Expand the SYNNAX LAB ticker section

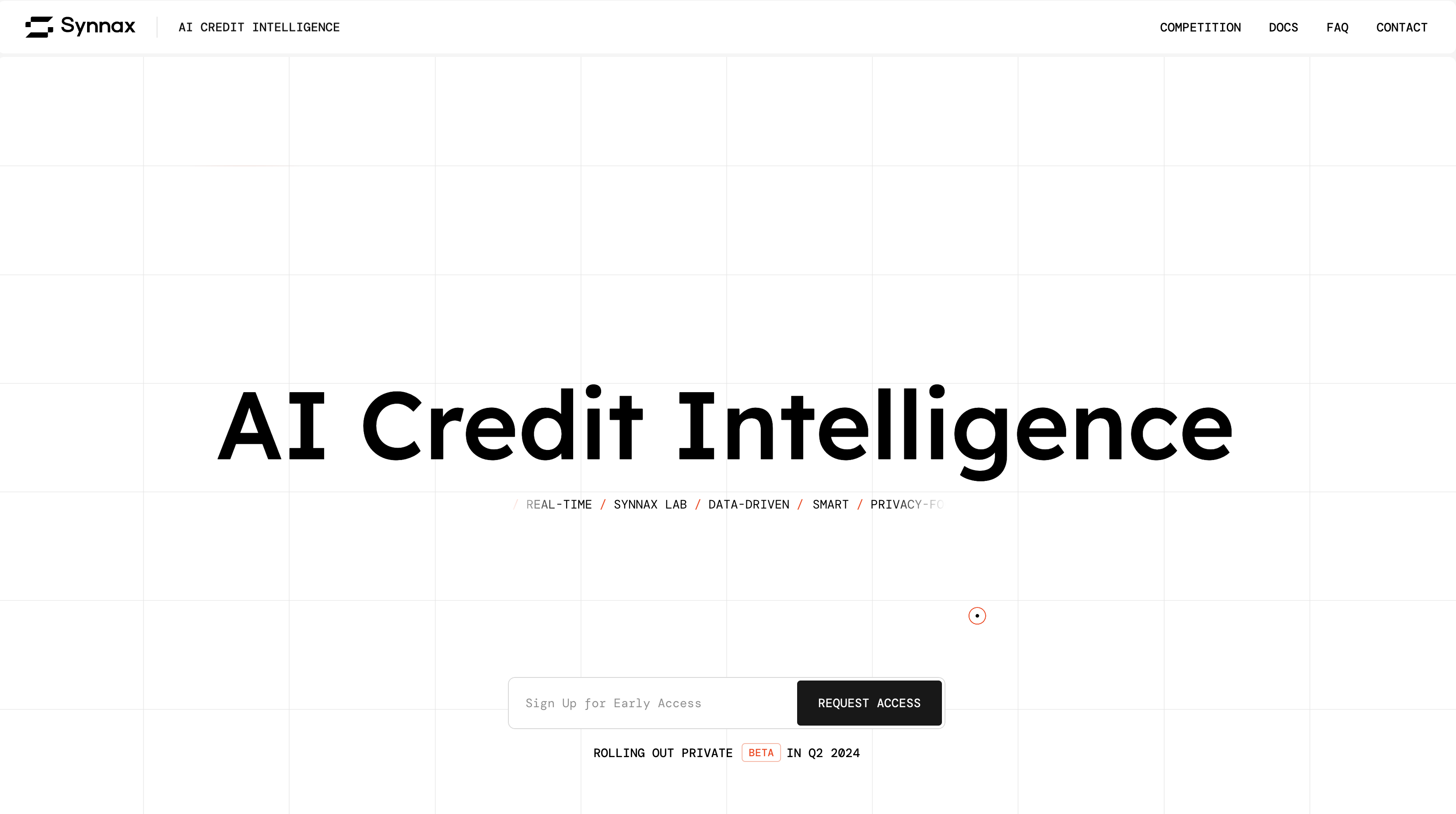click(x=650, y=504)
